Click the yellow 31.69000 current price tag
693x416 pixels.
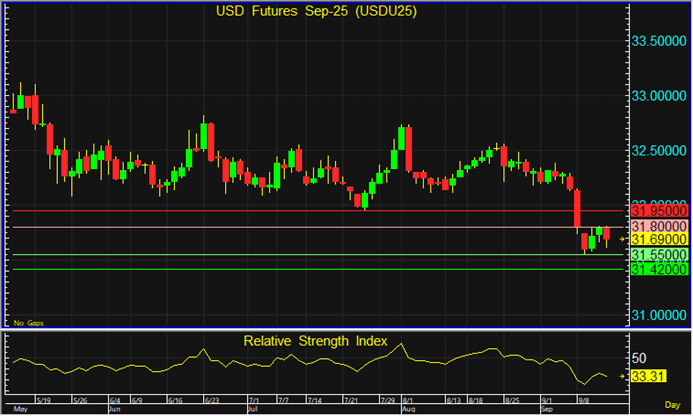pos(659,240)
